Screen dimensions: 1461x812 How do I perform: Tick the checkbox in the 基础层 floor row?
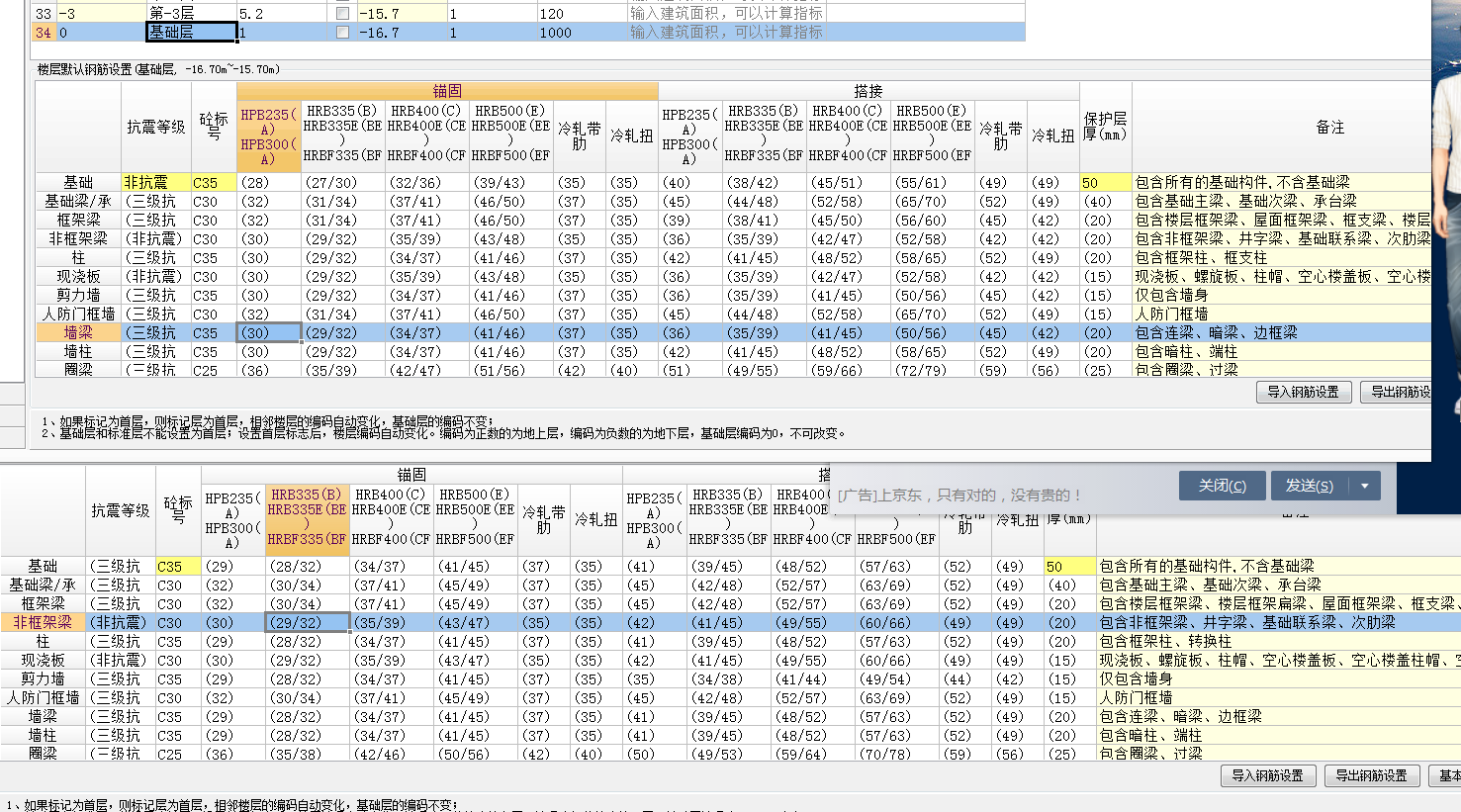342,33
